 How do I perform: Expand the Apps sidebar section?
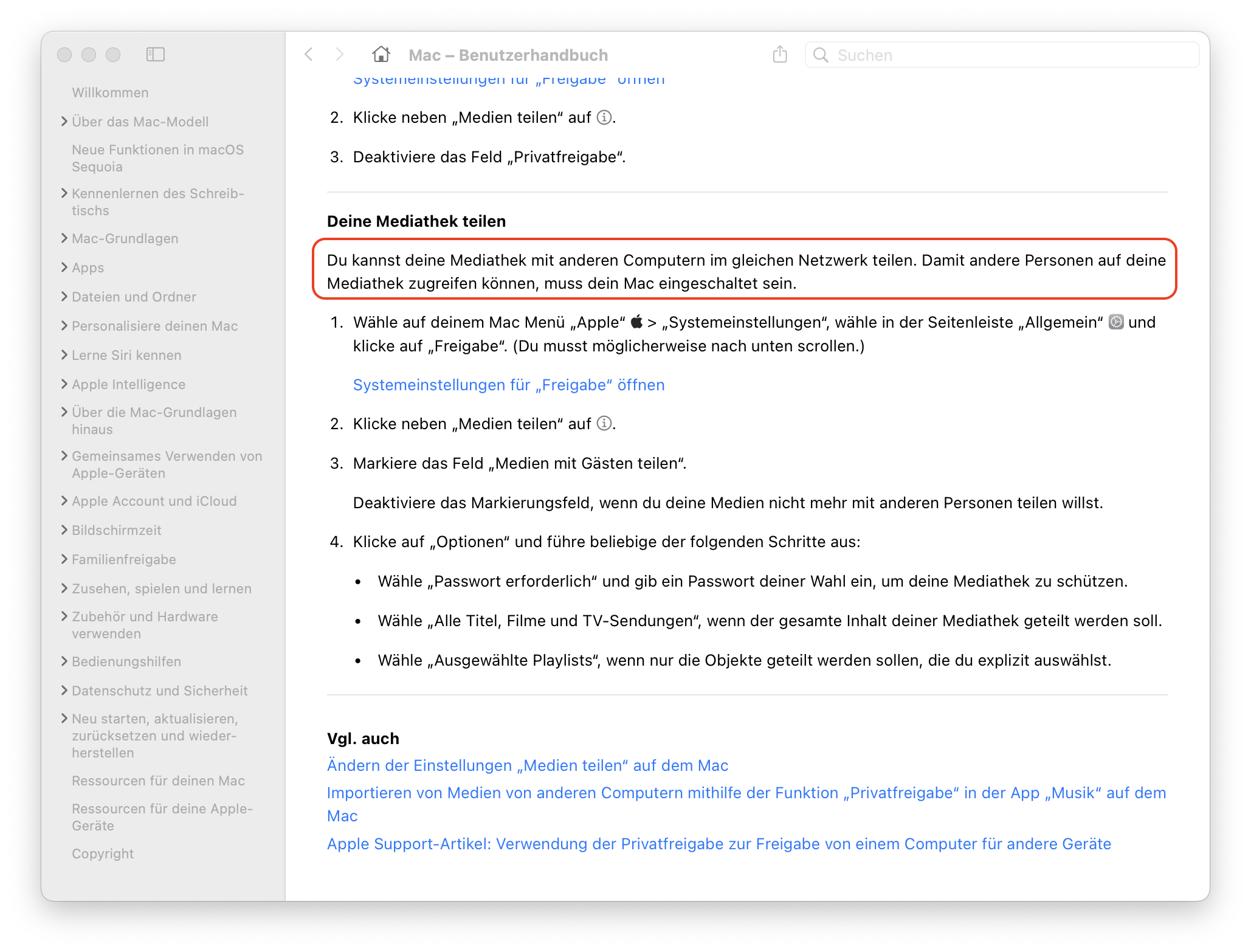(64, 267)
